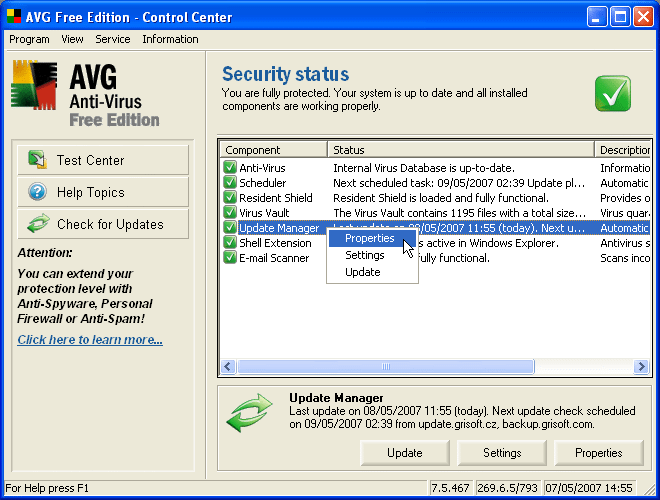Screen dimensions: 660x500
Task: Click the bottom Update button
Action: [405, 453]
